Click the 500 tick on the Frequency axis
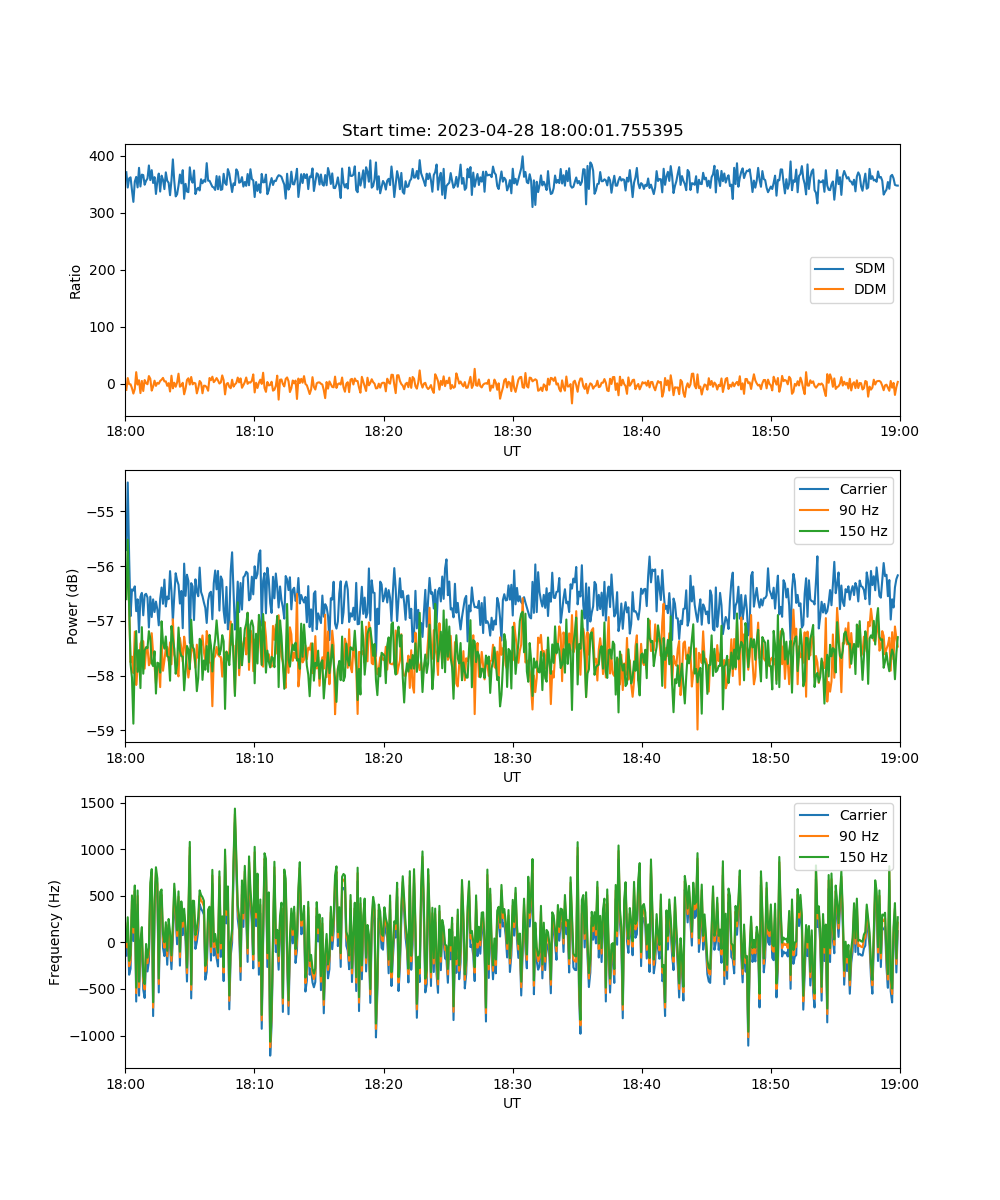The image size is (1000, 1200). [x=104, y=896]
